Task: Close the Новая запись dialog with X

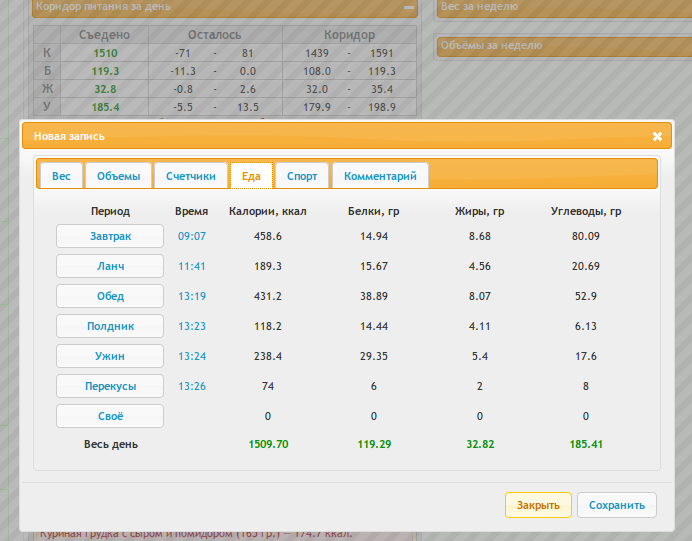Action: coord(657,136)
